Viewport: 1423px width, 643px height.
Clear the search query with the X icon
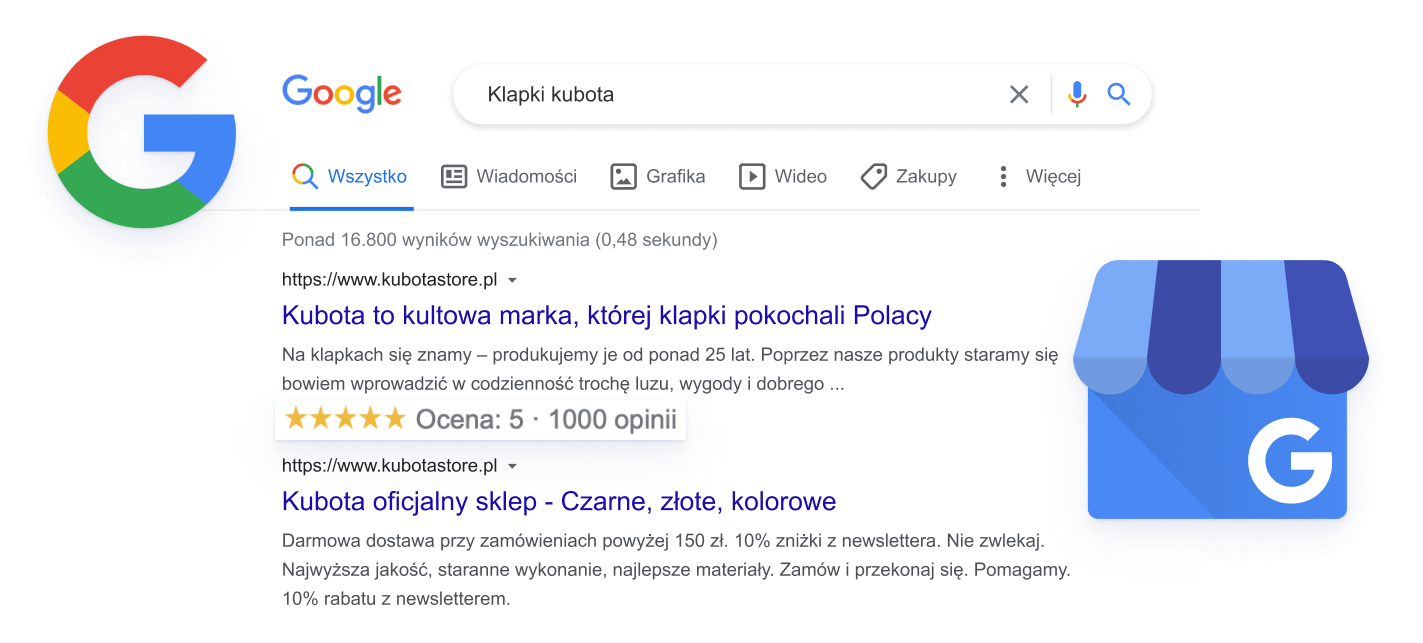[x=1019, y=94]
